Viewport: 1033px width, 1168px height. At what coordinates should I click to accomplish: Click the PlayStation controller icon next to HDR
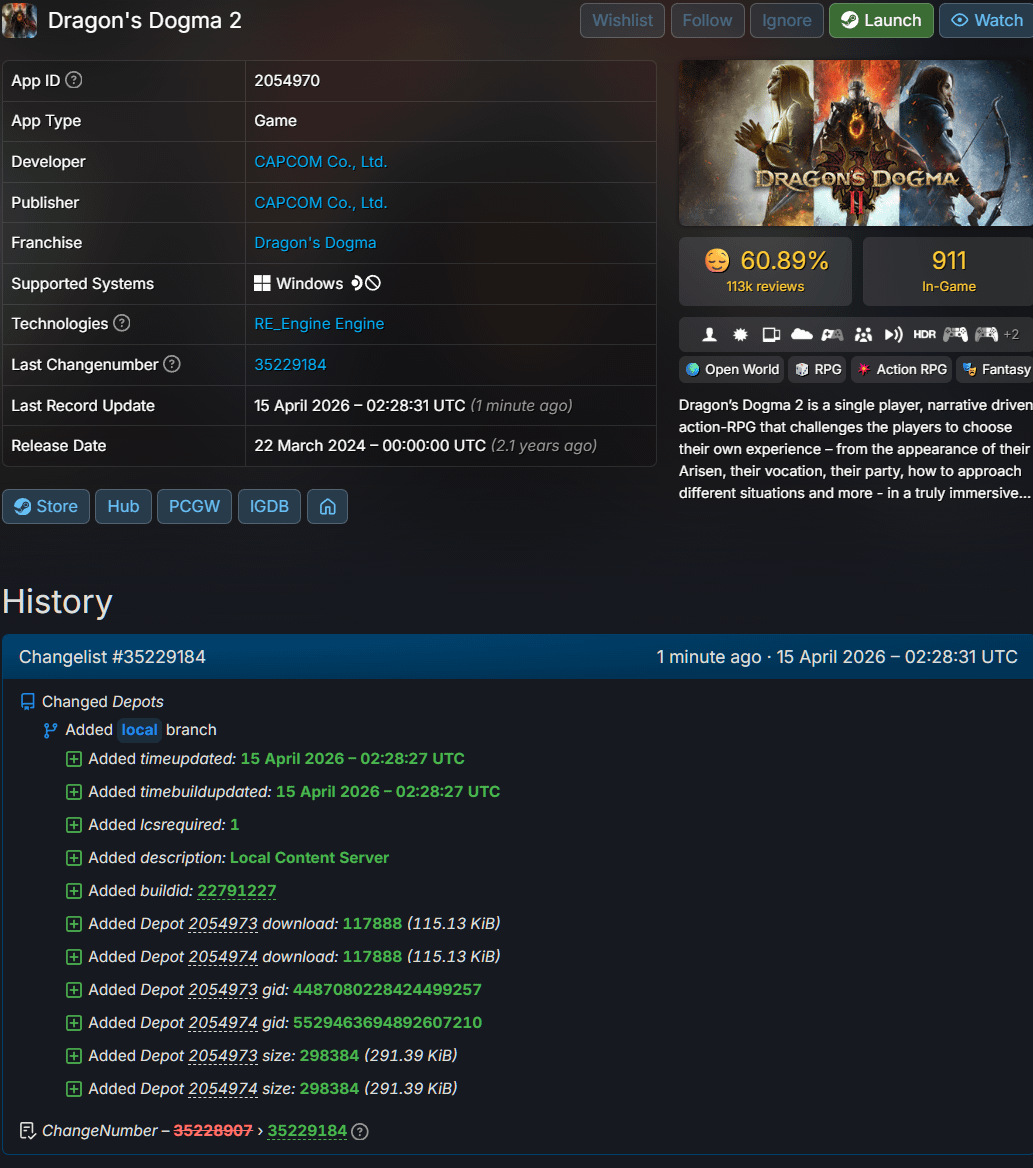point(956,334)
